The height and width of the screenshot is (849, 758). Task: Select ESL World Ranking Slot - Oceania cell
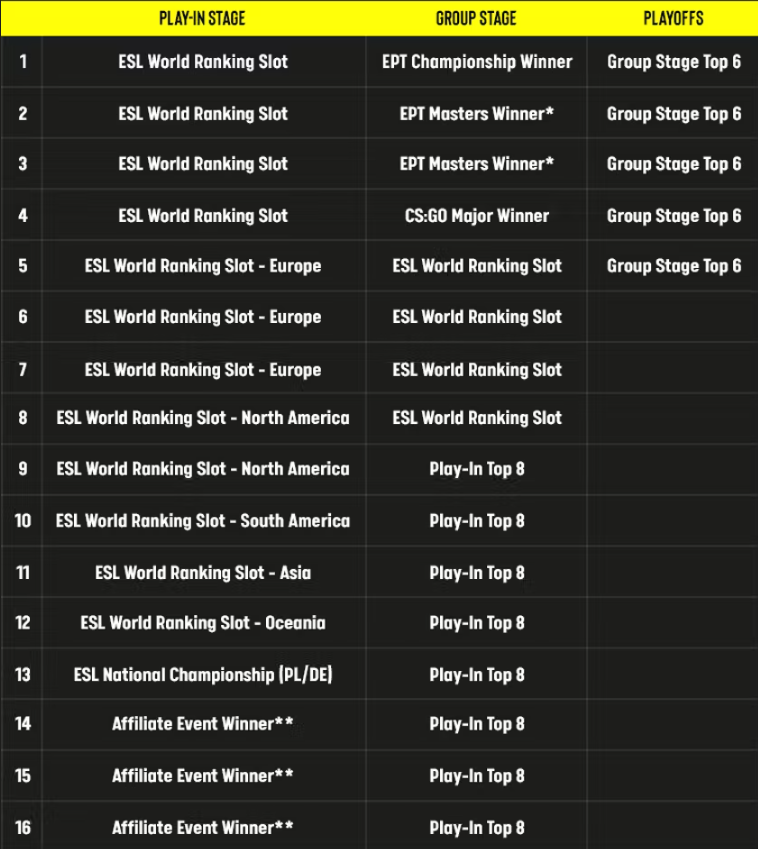[203, 623]
